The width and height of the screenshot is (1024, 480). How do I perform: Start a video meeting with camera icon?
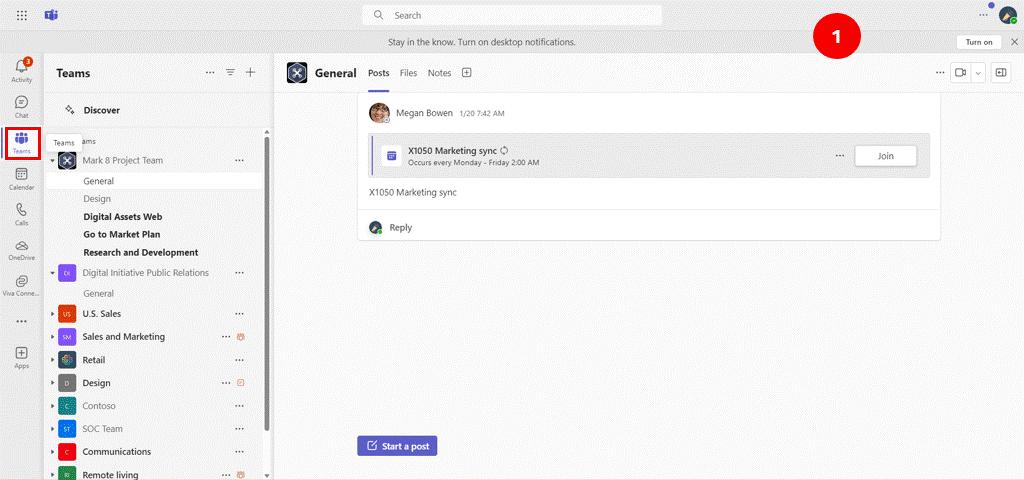click(x=960, y=72)
